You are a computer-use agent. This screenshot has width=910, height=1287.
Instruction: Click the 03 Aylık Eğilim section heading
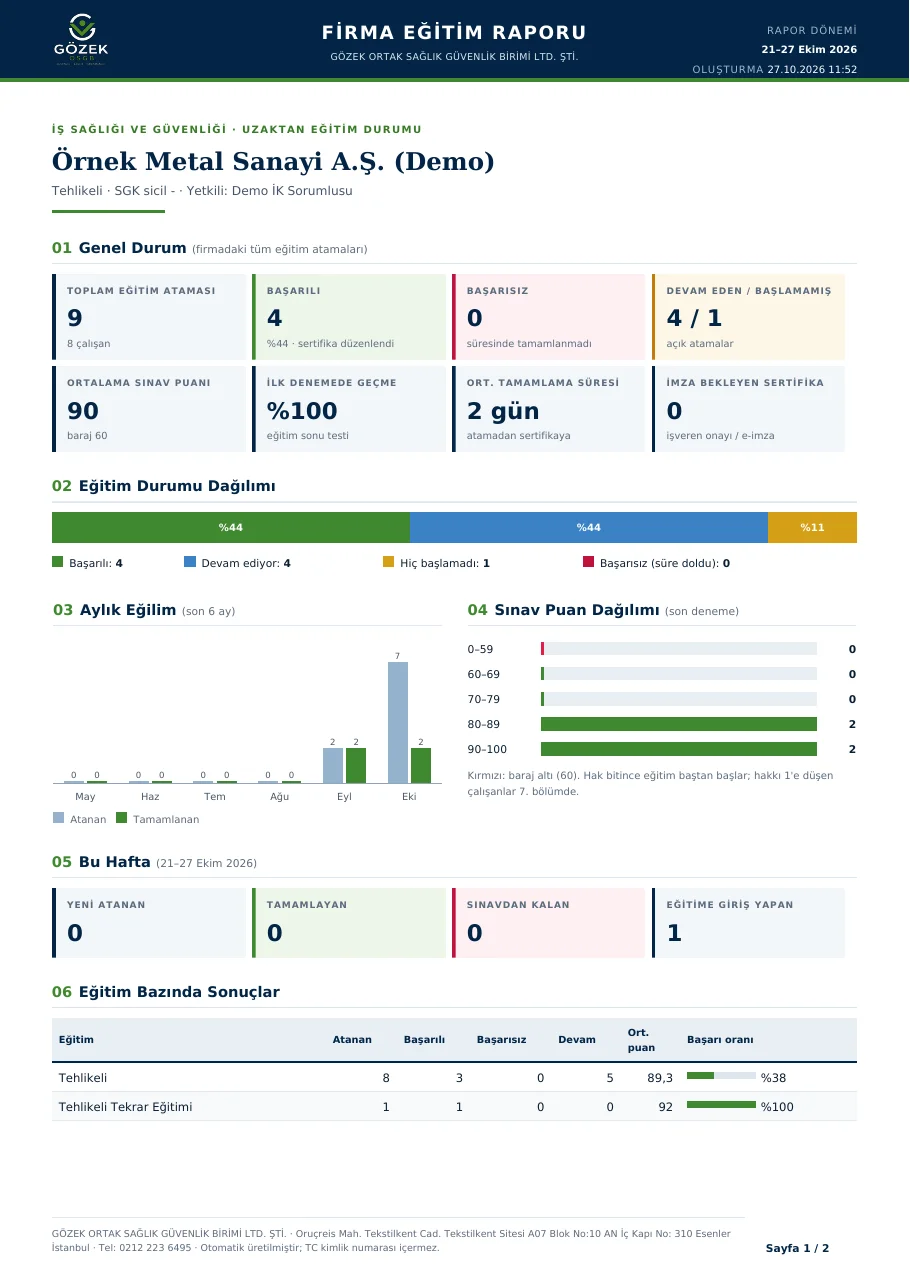pos(144,610)
